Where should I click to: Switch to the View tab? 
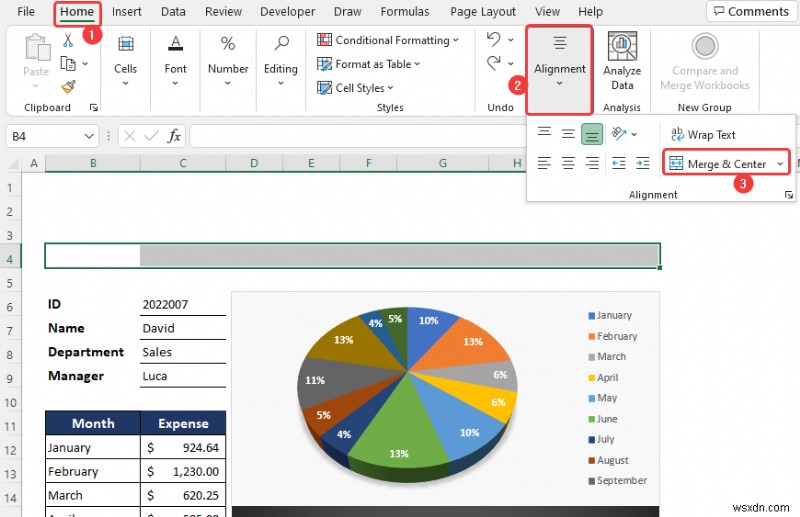tap(547, 11)
